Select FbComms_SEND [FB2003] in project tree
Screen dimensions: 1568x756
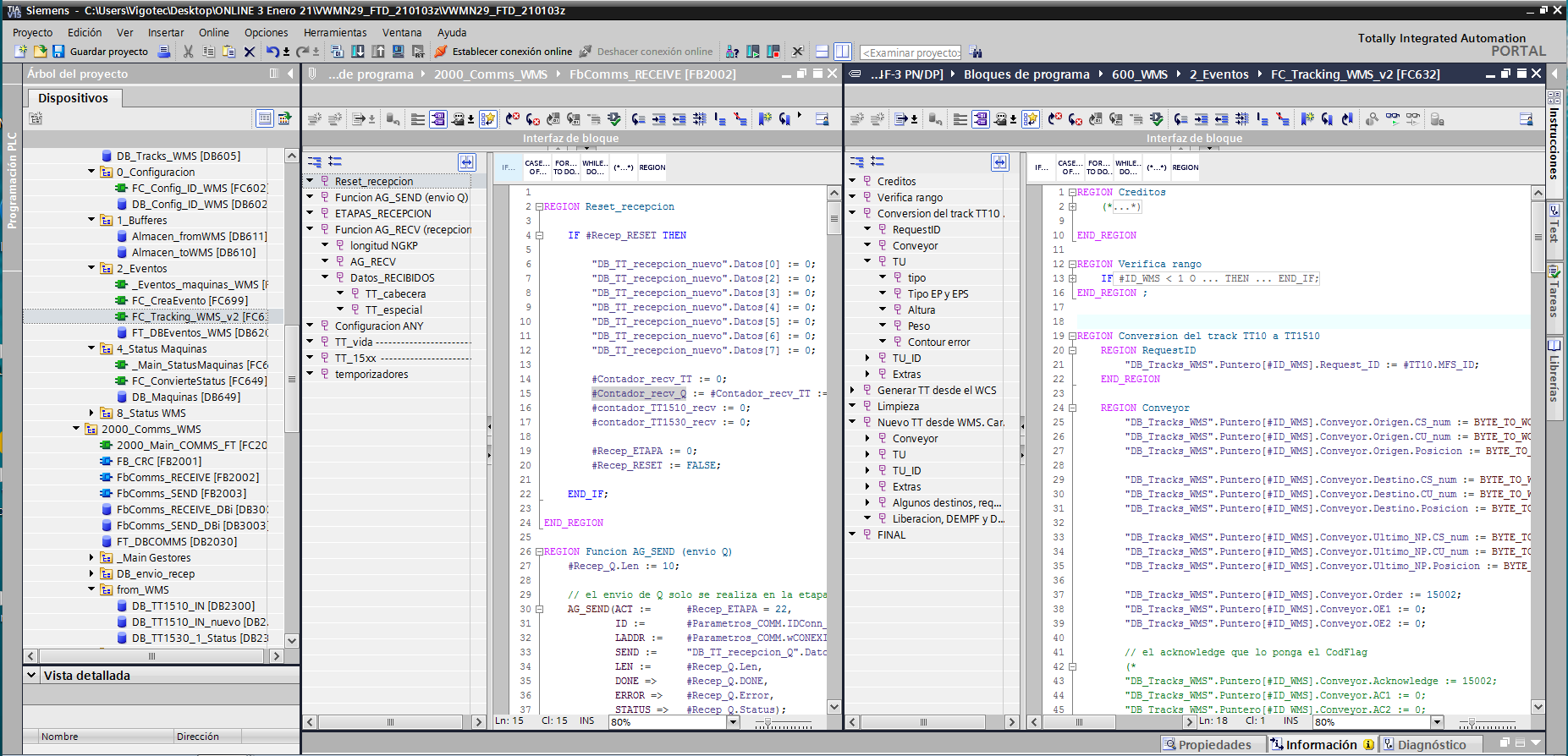pos(181,494)
